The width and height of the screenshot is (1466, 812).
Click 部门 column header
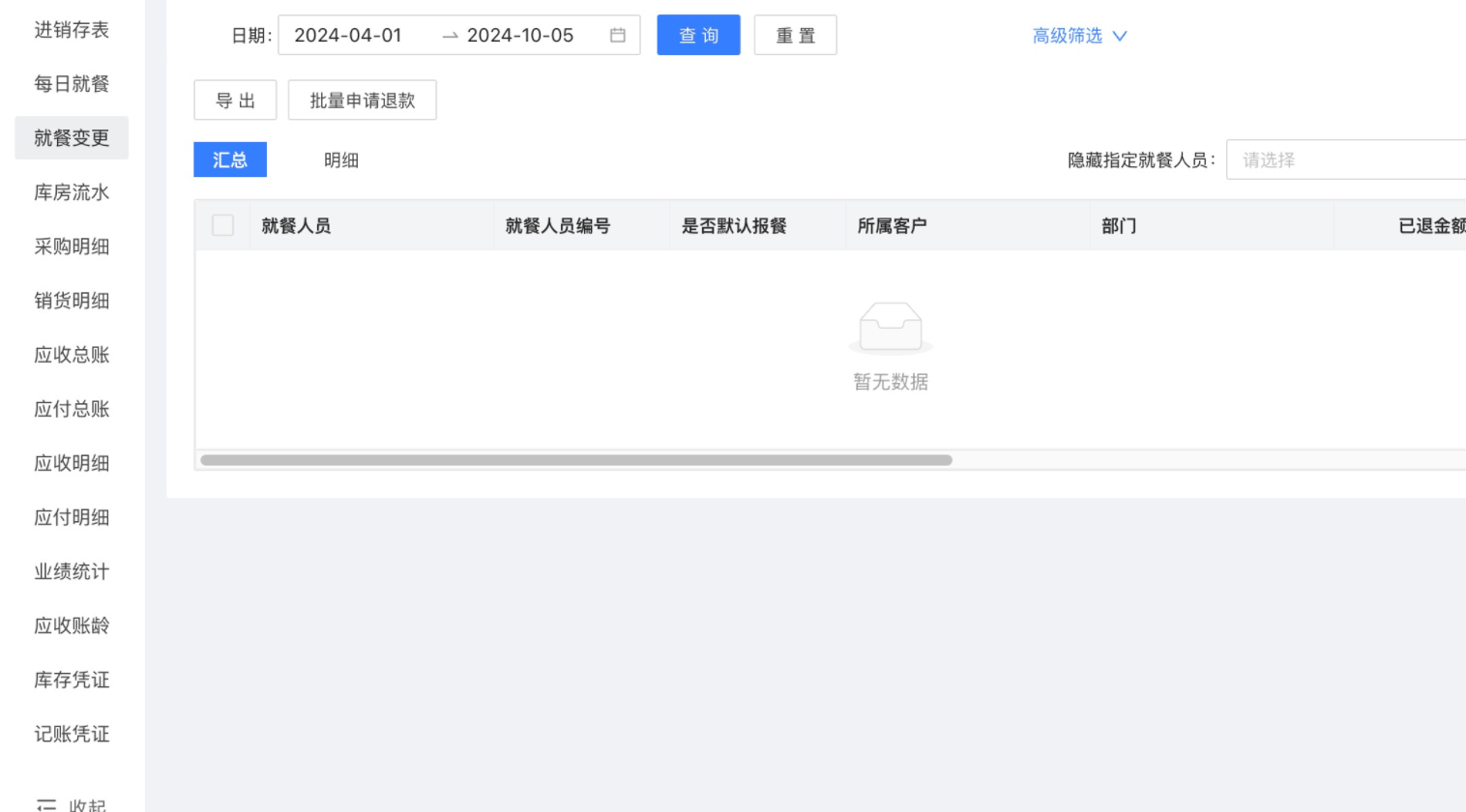1119,225
